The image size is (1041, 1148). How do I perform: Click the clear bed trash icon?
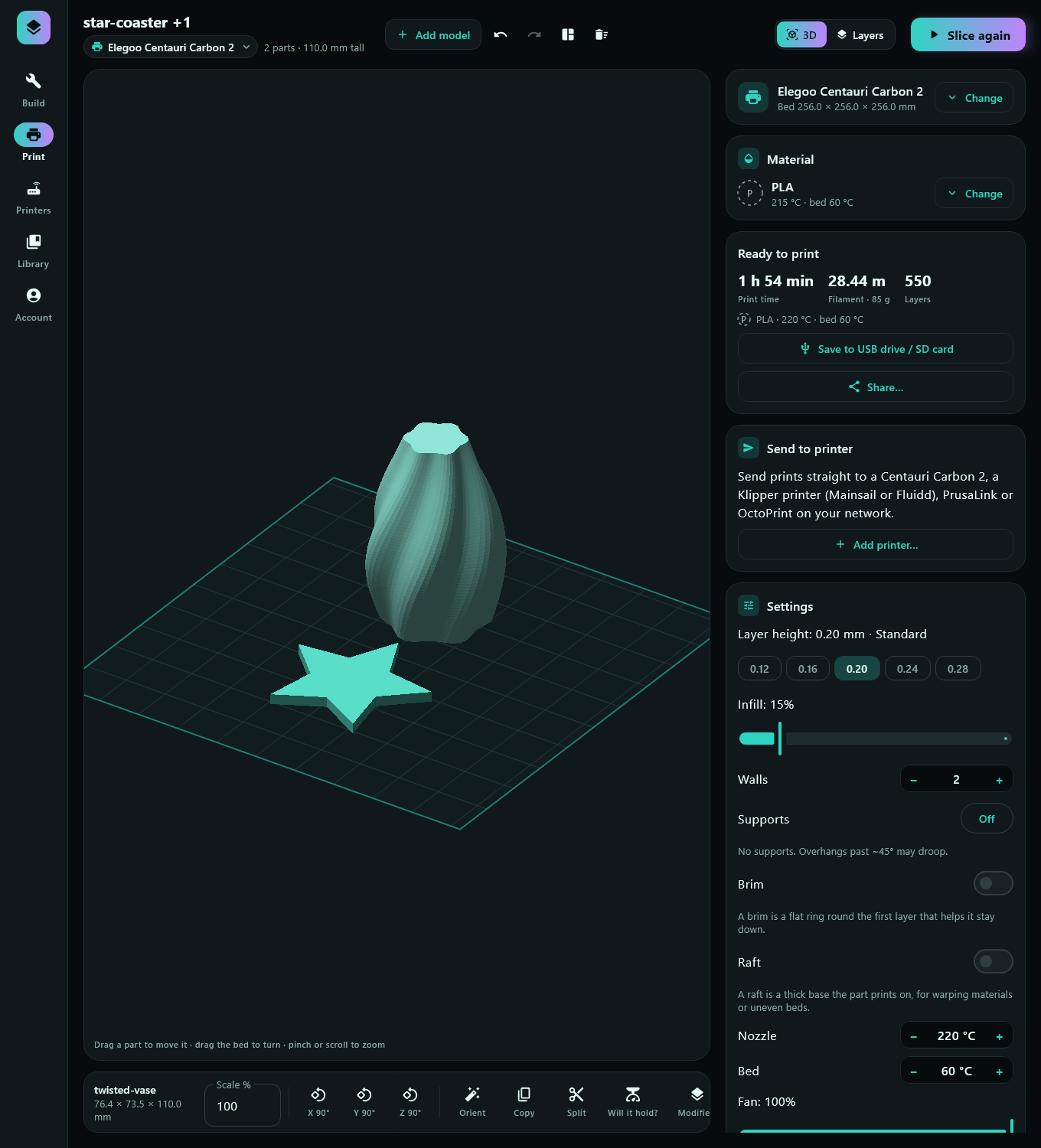pyautogui.click(x=602, y=34)
